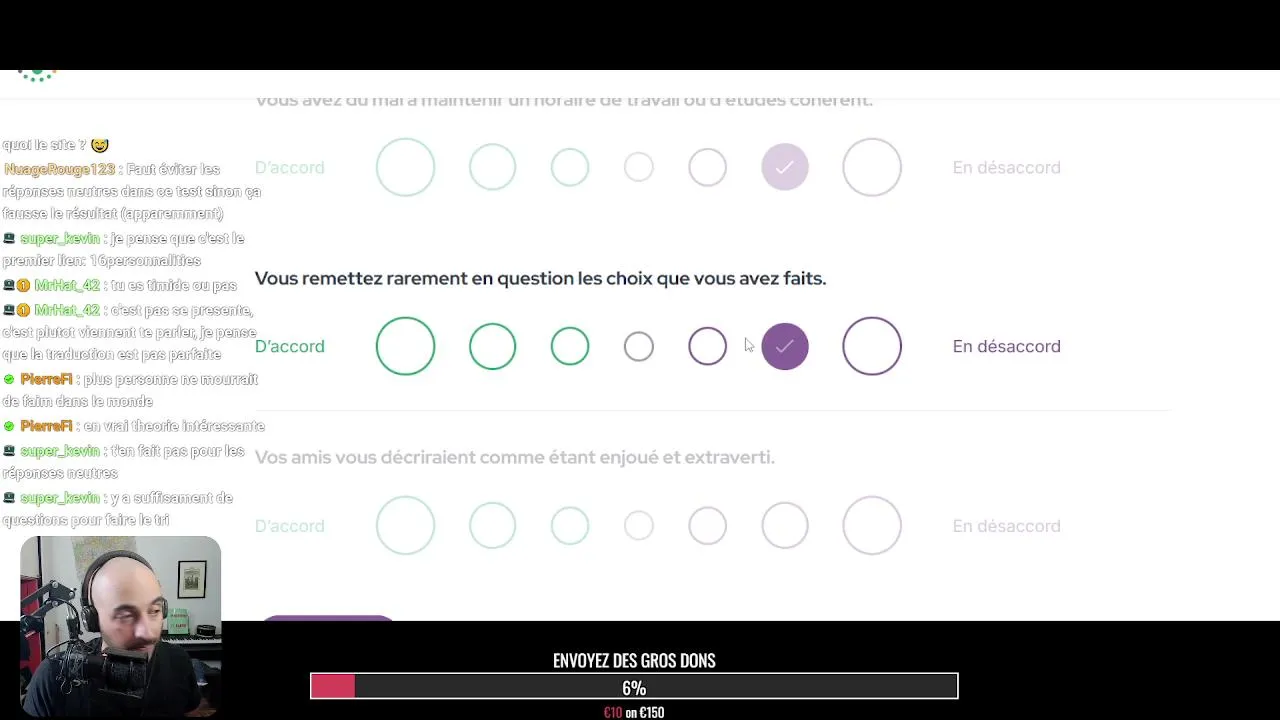1280x720 pixels.
Task: Pick the largest disagree circle for "Vous remettez rarement en question"
Action: [872, 346]
